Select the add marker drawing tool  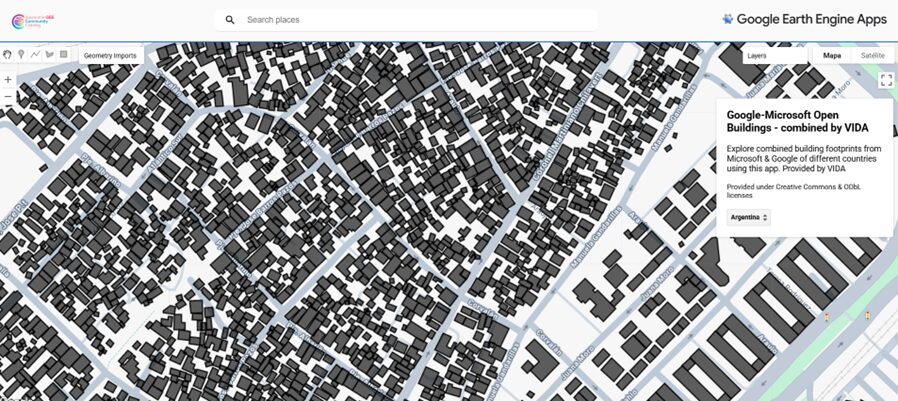tap(21, 54)
